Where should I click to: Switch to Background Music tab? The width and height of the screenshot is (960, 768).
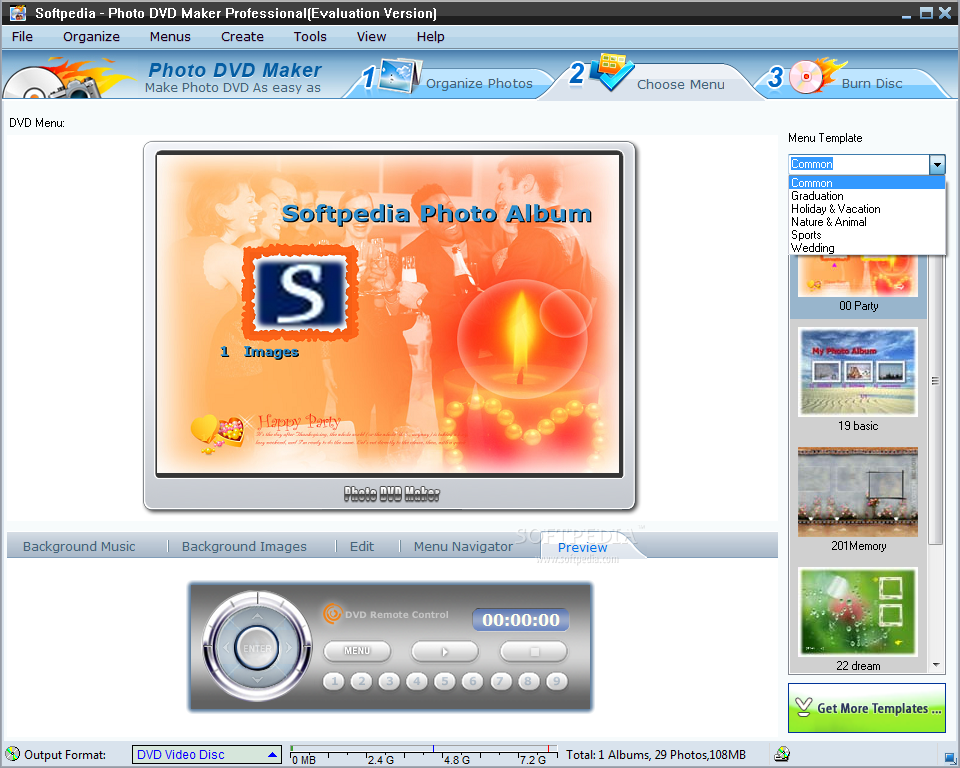(x=79, y=546)
